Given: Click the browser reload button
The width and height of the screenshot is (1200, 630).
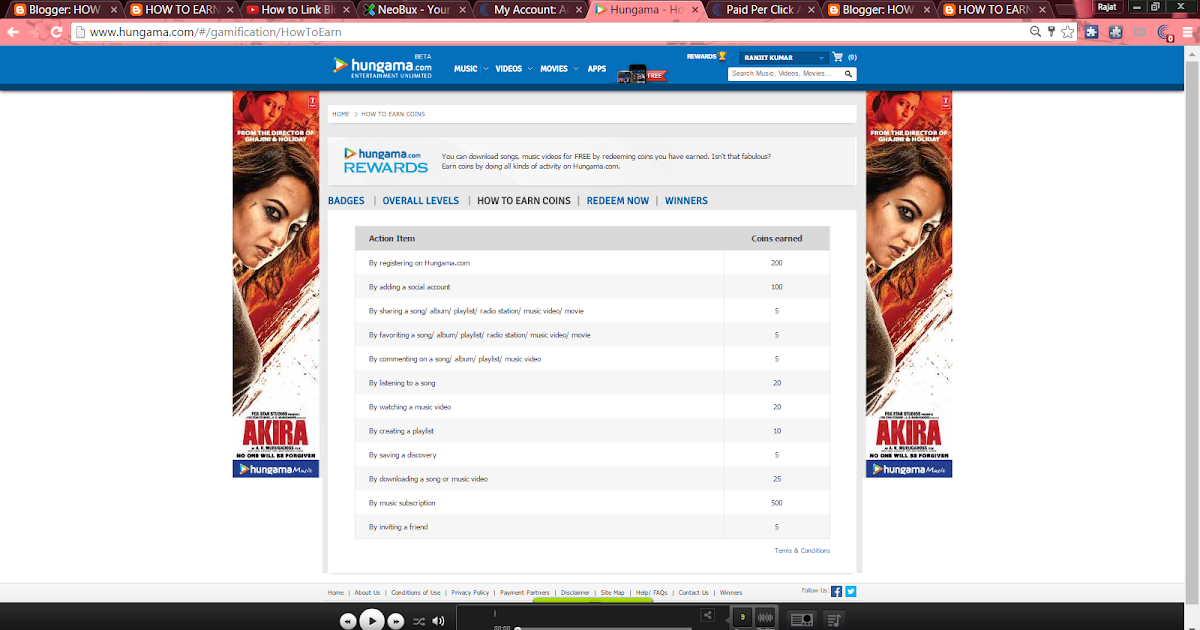Looking at the screenshot, I should pos(58,32).
